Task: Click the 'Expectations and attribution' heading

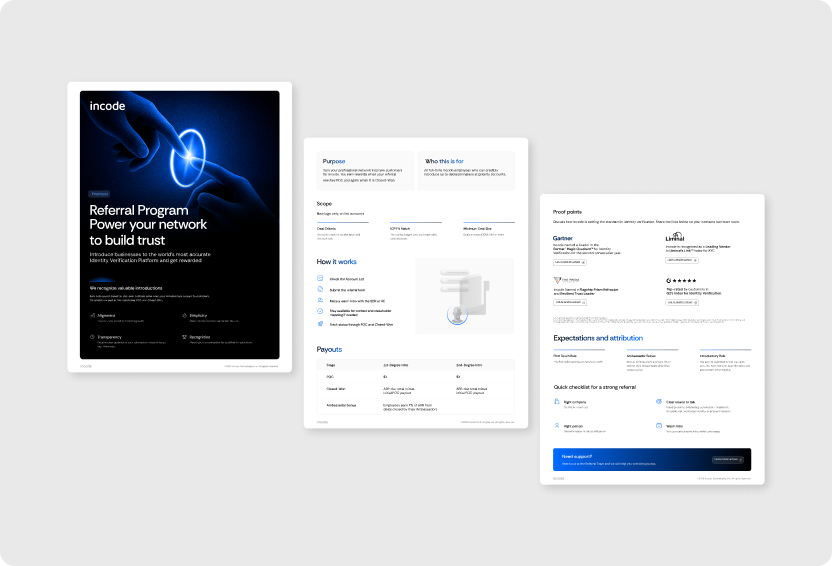Action: click(598, 338)
